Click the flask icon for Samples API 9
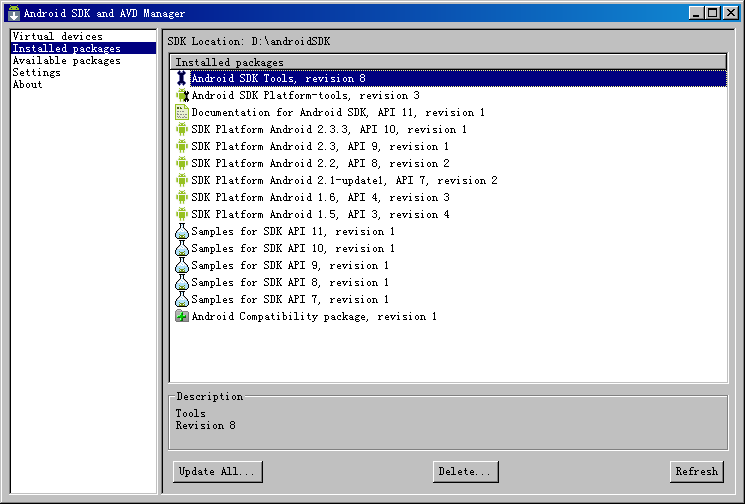745x504 pixels. (181, 266)
